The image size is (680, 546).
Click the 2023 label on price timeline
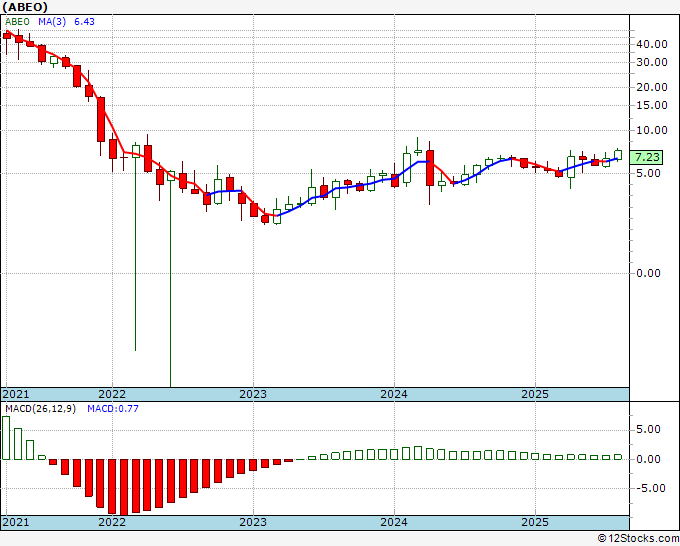(x=253, y=394)
